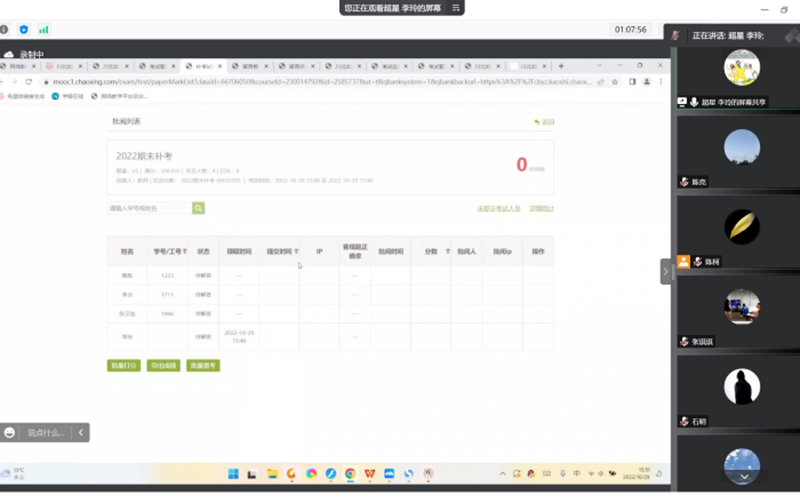Screen dimensions: 800x495
Task: Click the blue shield security icon
Action: (x=23, y=30)
